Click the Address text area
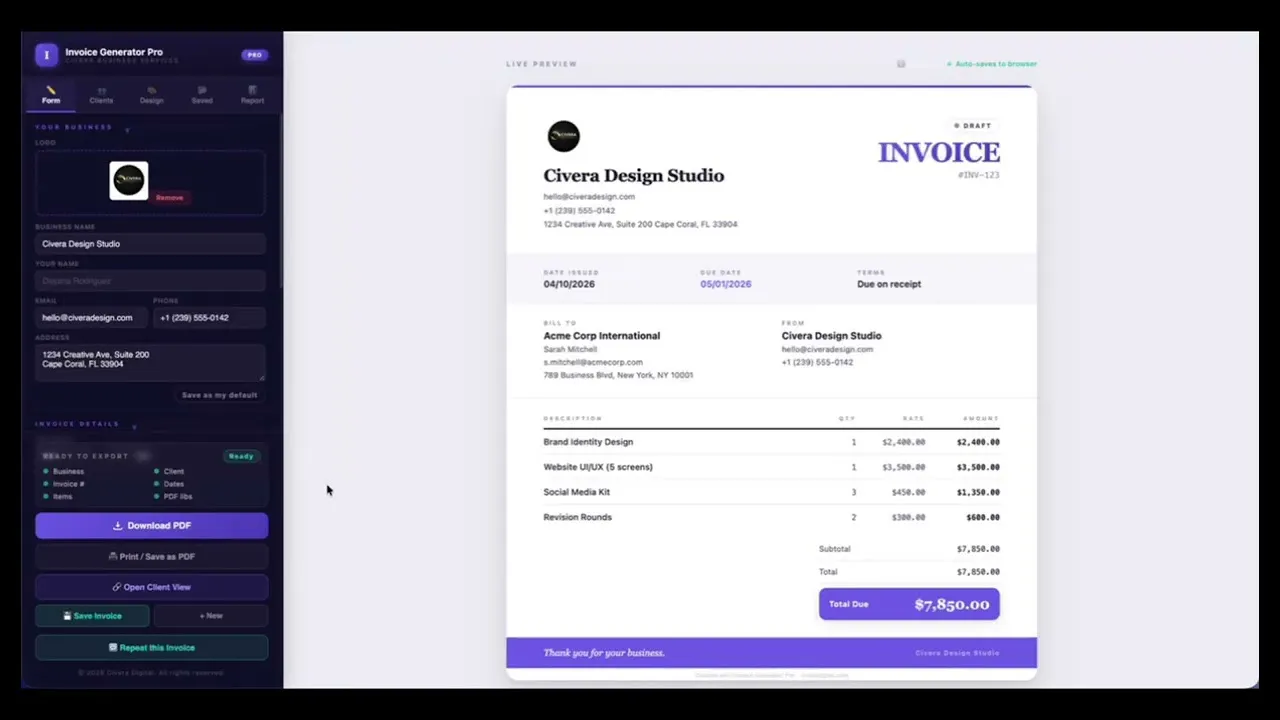Image resolution: width=1280 pixels, height=720 pixels. tap(150, 362)
